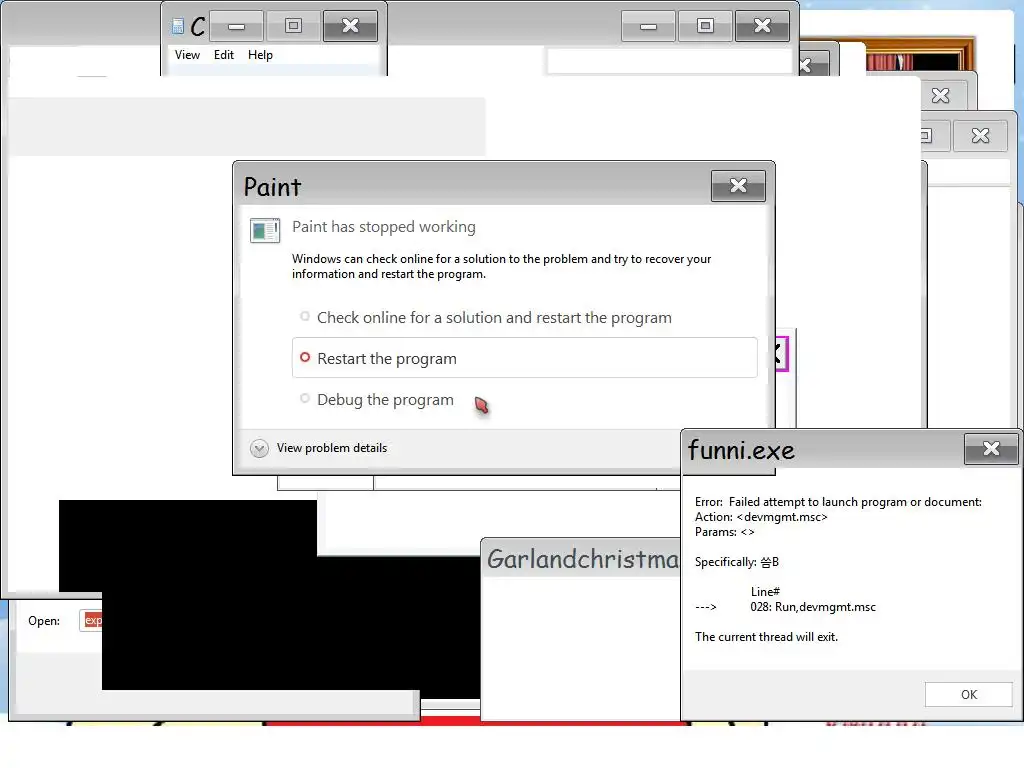Screen dimensions: 1024x768
Task: Click the Calculator title bar icon
Action: pyautogui.click(x=178, y=26)
